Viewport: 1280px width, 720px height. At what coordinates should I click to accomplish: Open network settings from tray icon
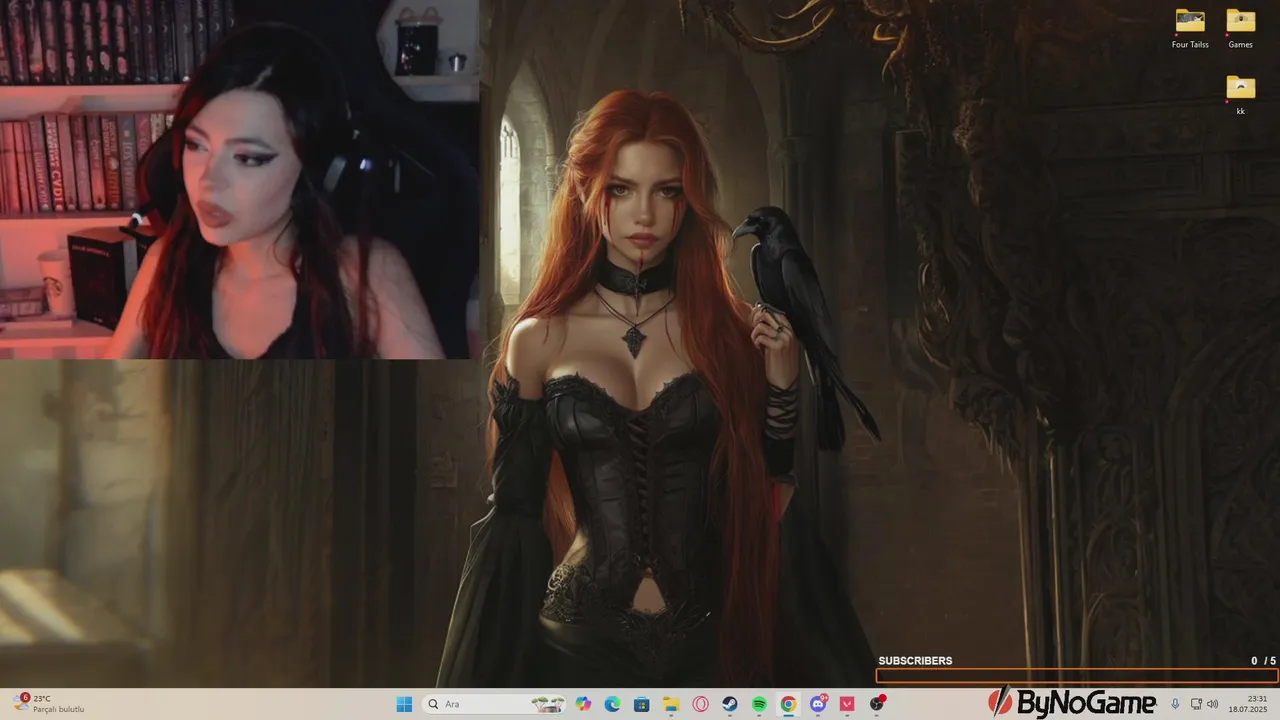pos(1197,704)
